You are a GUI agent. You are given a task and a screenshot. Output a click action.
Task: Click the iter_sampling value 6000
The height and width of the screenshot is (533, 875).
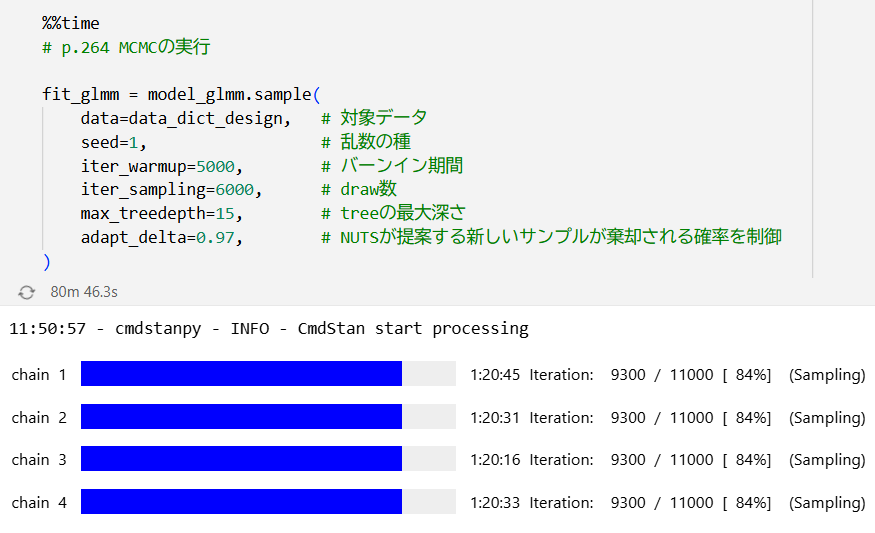click(234, 190)
